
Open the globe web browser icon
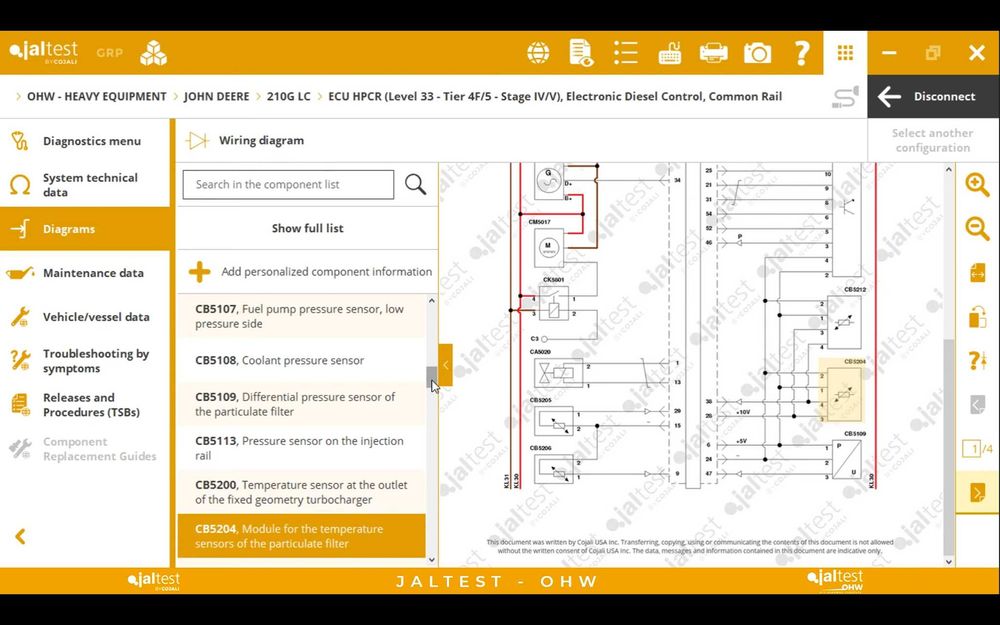coord(538,53)
